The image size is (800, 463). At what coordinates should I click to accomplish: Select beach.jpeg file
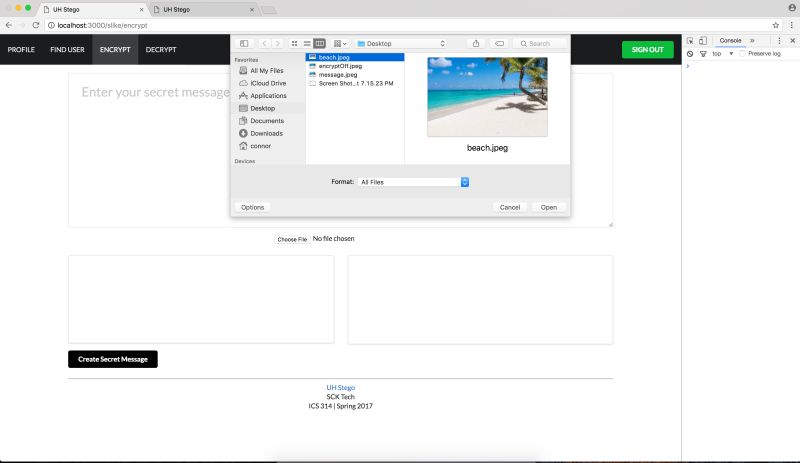(x=355, y=57)
